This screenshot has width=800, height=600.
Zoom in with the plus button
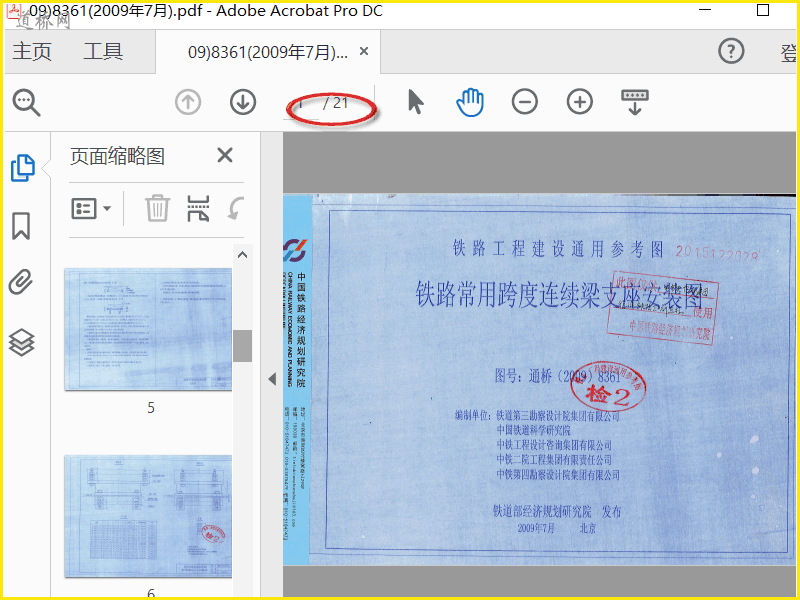pos(580,102)
